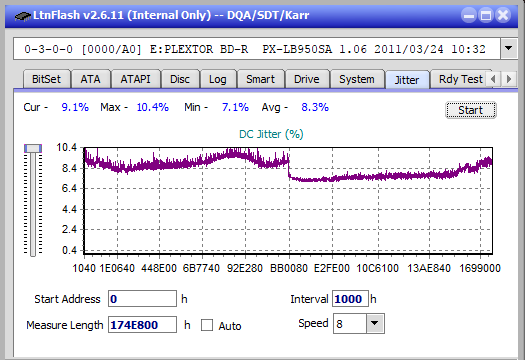The height and width of the screenshot is (360, 525).
Task: Switch to the BitSet tab
Action: pyautogui.click(x=47, y=79)
